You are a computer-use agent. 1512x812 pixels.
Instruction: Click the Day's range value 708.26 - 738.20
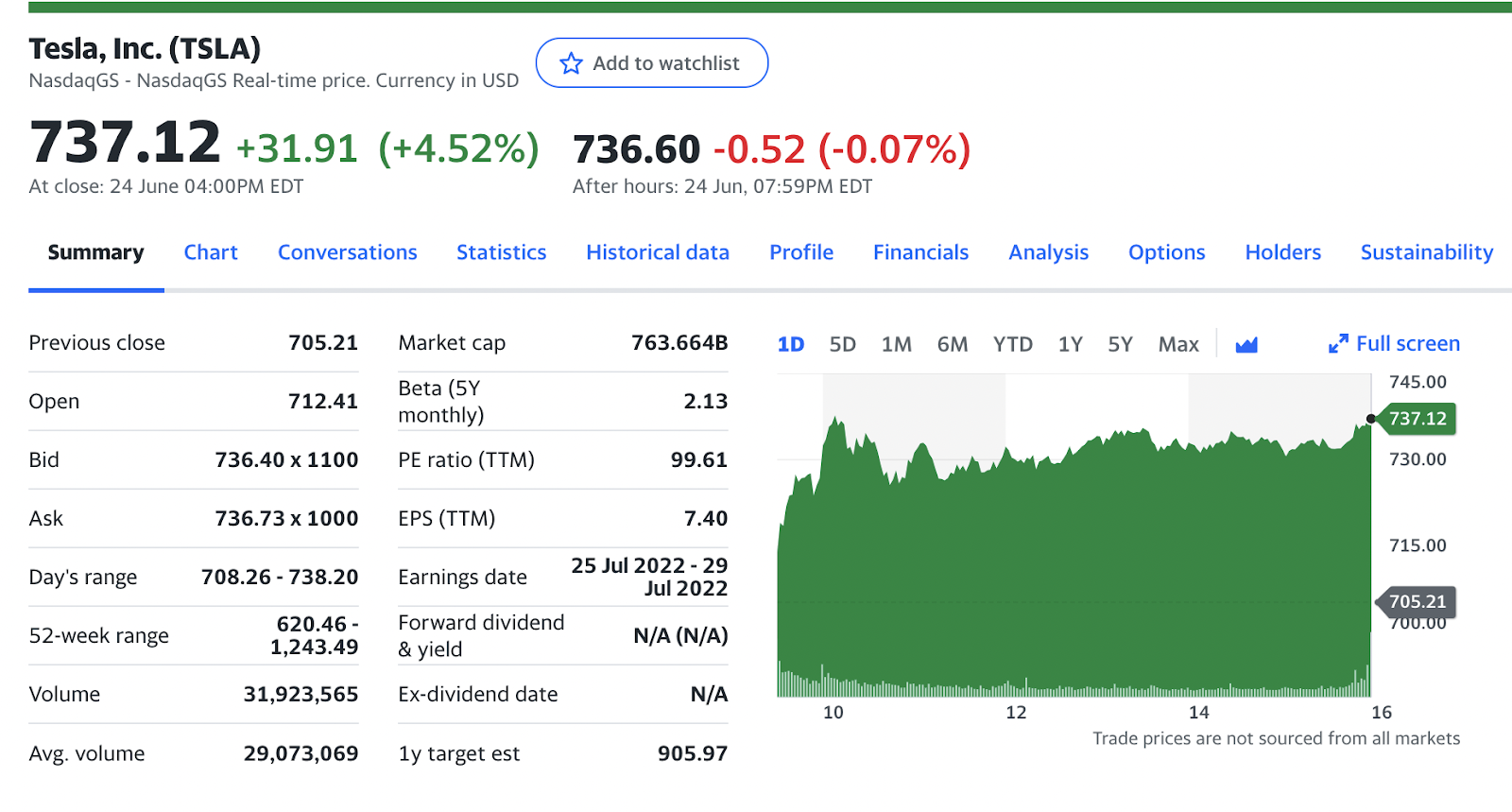tap(280, 577)
